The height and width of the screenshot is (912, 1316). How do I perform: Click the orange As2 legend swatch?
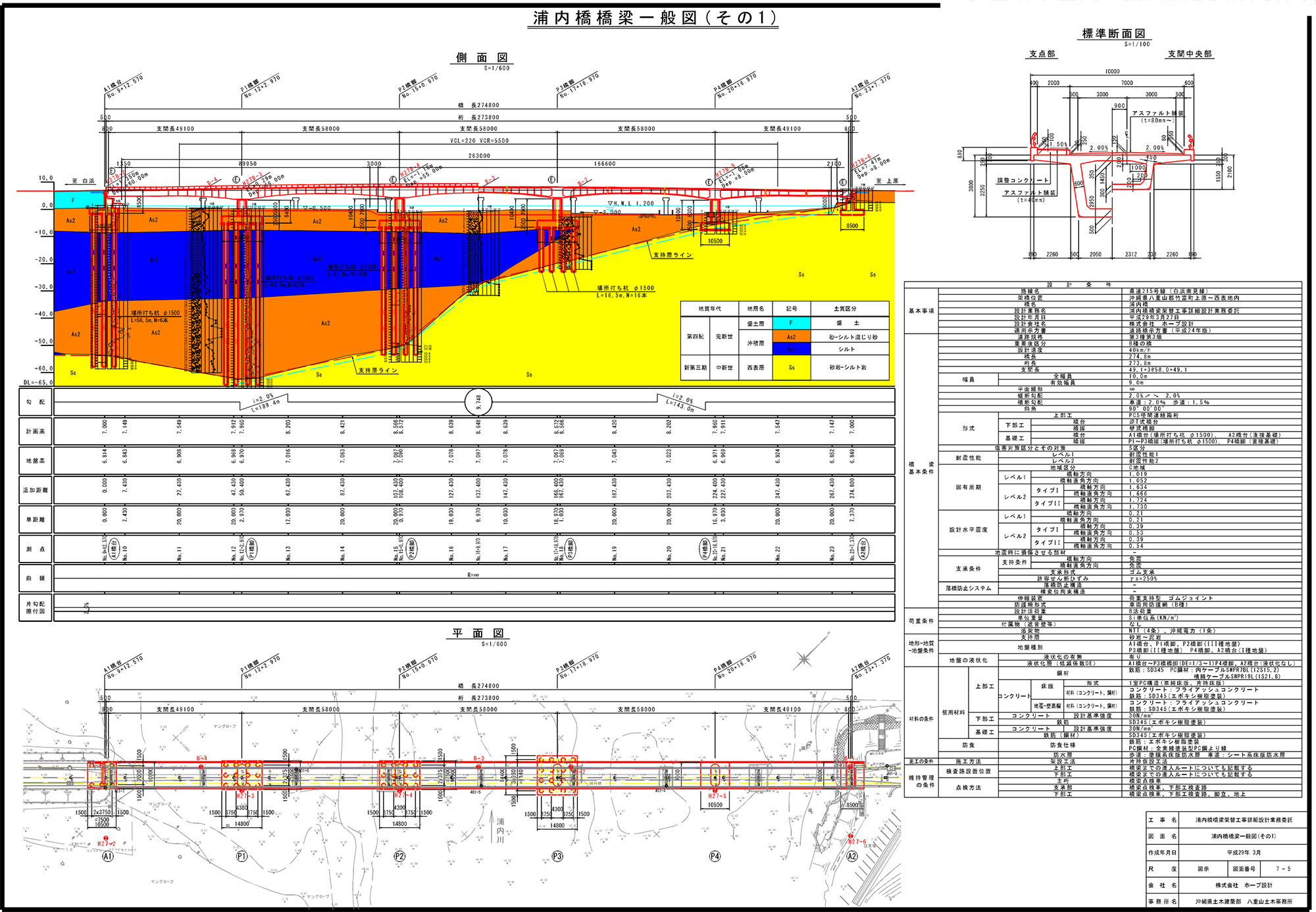(791, 337)
